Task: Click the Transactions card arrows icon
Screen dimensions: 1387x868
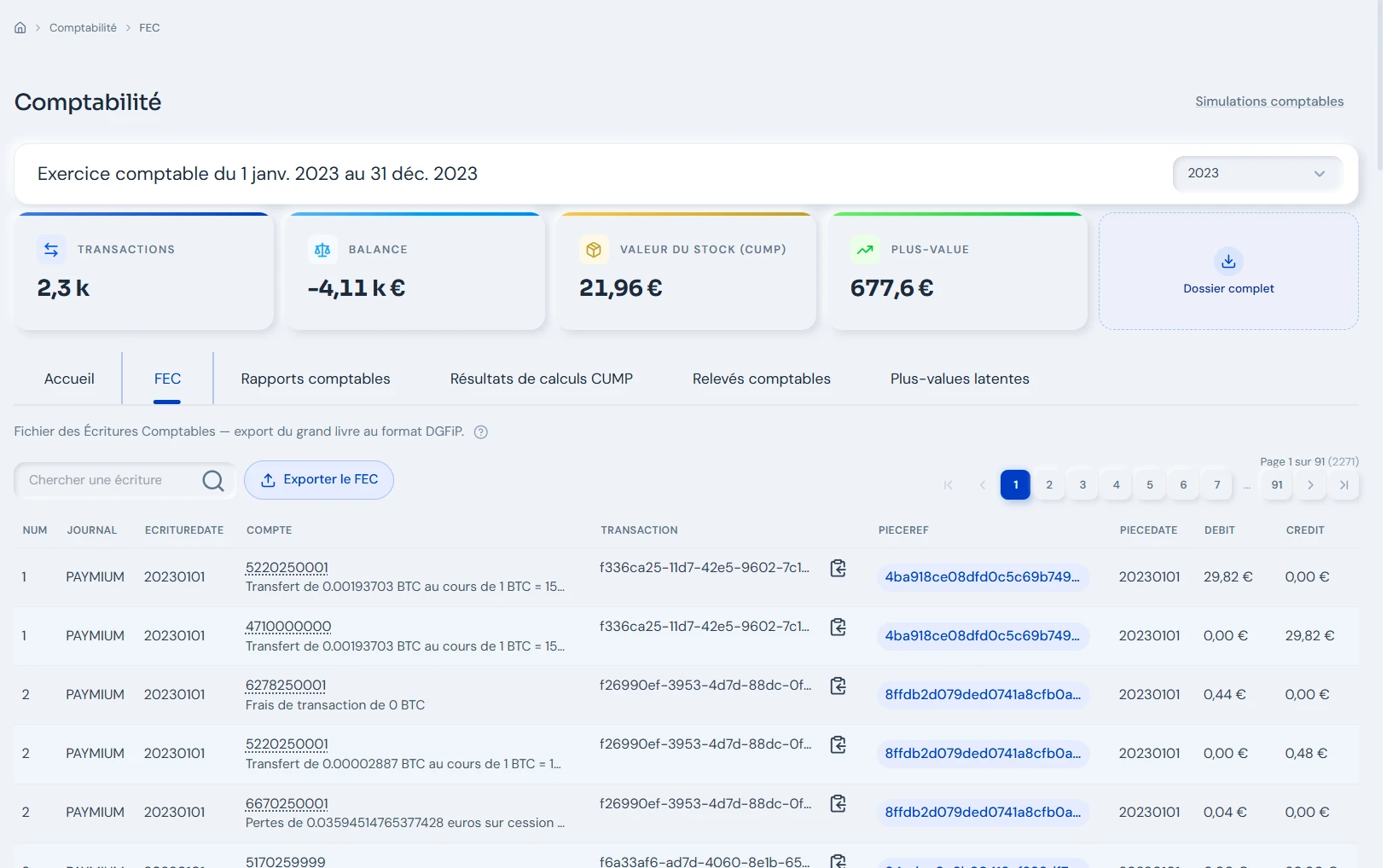Action: click(51, 250)
